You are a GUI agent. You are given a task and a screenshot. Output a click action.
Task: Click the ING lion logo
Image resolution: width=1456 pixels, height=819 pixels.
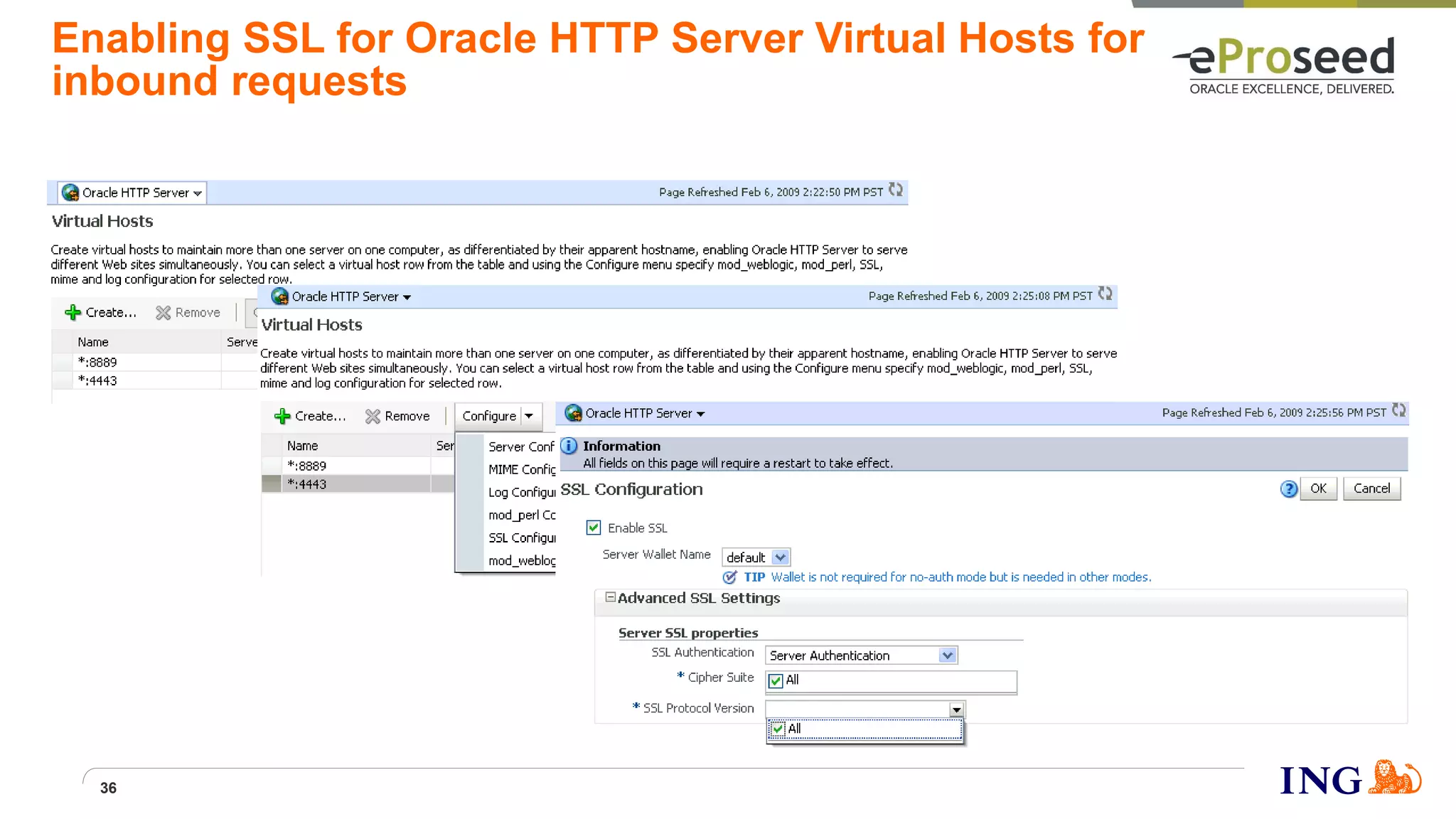tap(1394, 777)
